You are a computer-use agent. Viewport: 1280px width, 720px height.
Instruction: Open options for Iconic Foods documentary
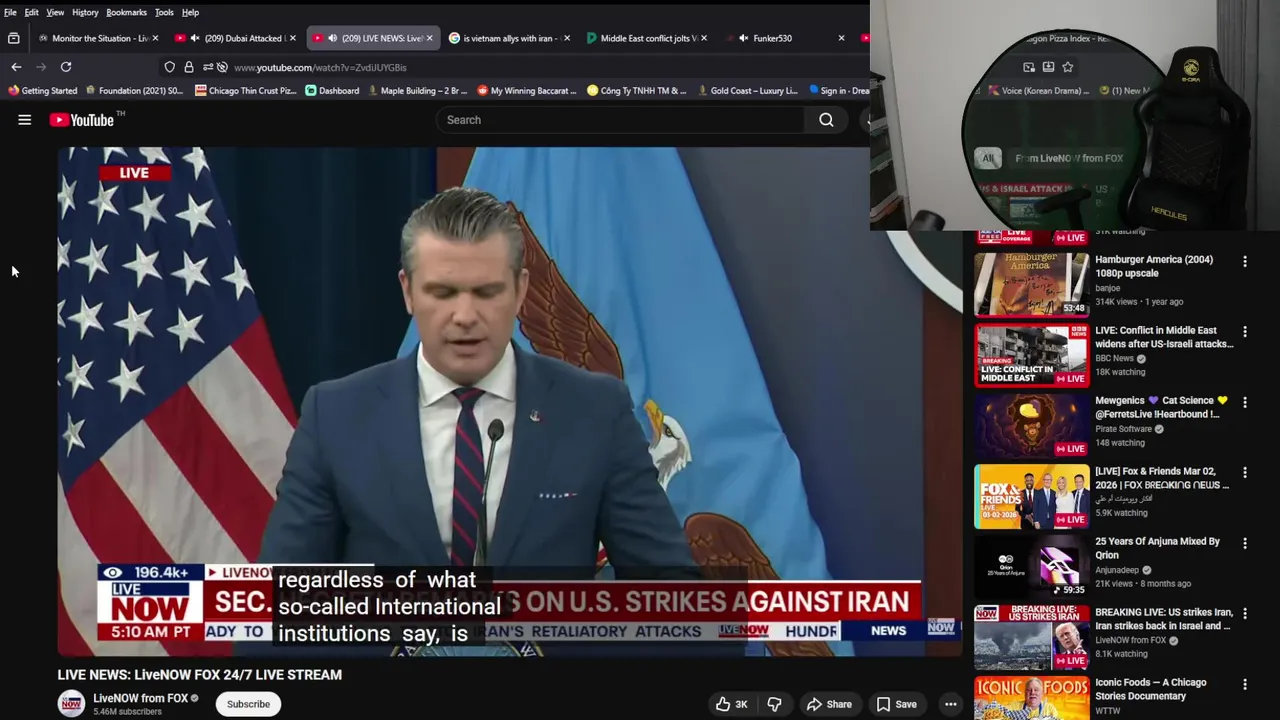coord(1245,685)
